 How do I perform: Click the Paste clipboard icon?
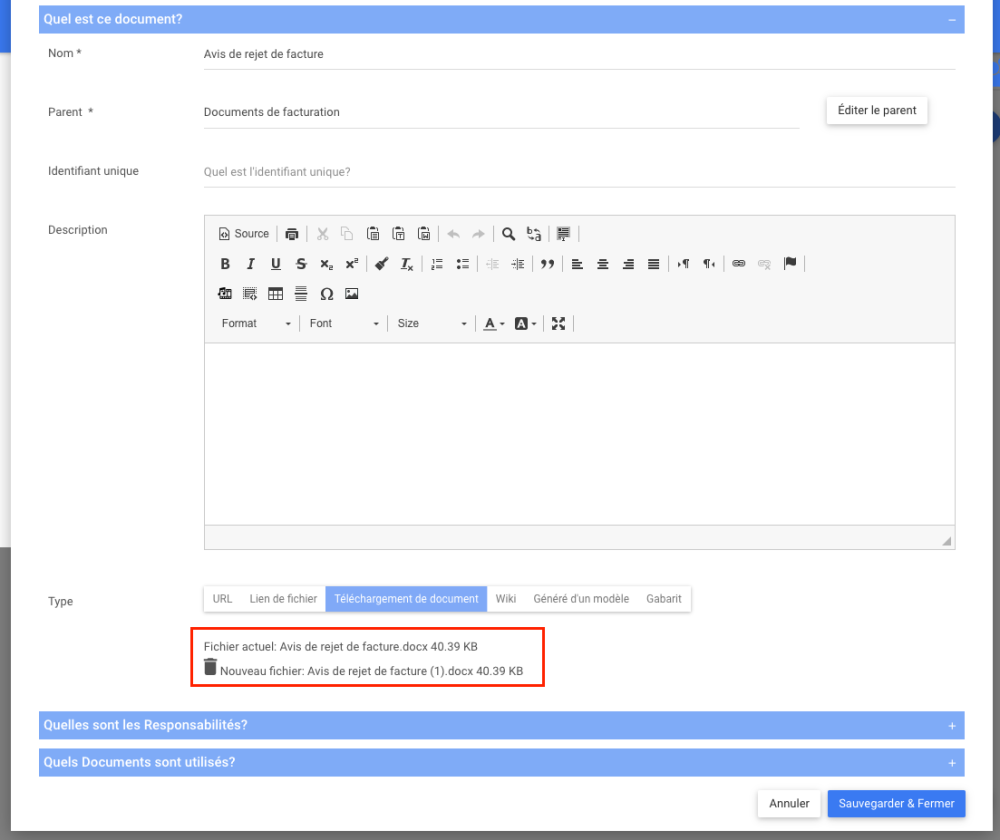pos(373,233)
